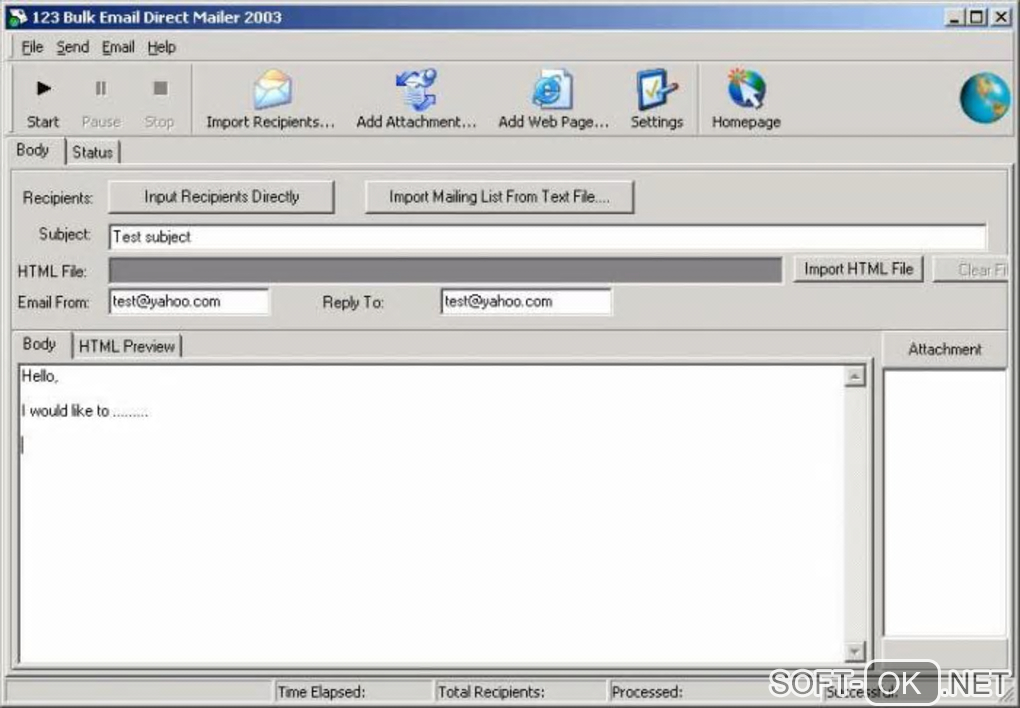Click the body scrollbar up arrow
Image resolution: width=1020 pixels, height=708 pixels.
point(855,376)
